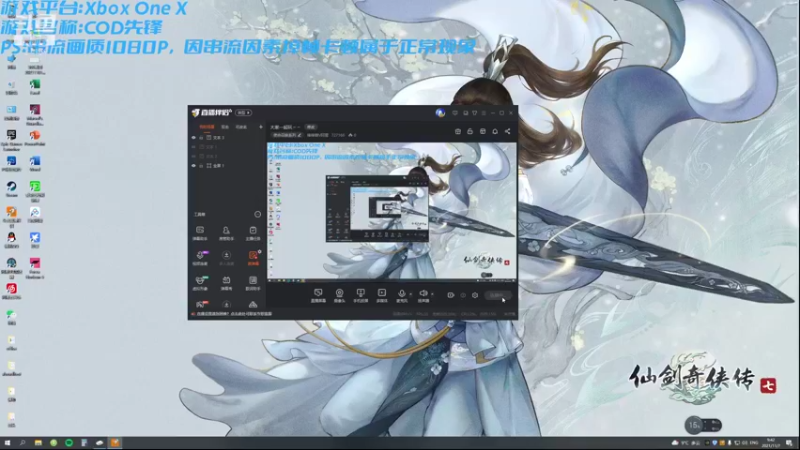Switch to the second scene tab
The height and width of the screenshot is (450, 800).
pyautogui.click(x=225, y=127)
